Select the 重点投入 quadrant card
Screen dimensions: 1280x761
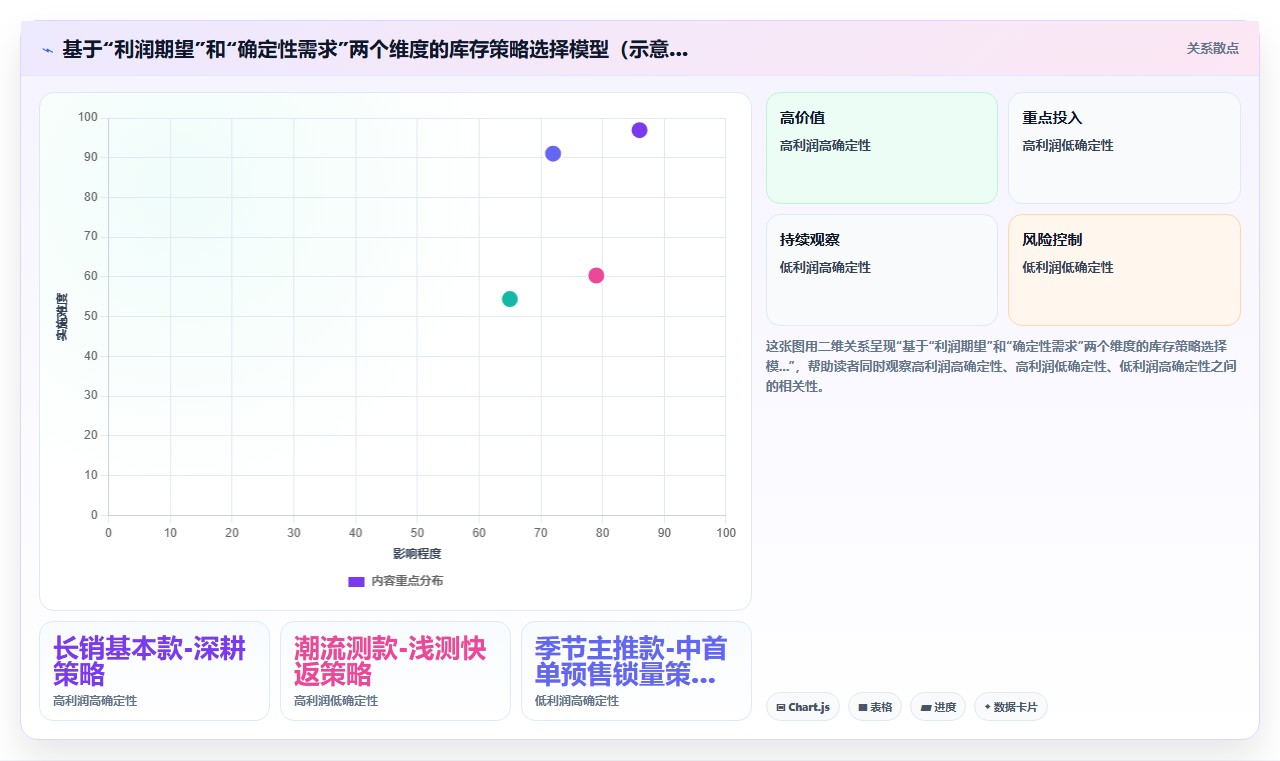1124,148
